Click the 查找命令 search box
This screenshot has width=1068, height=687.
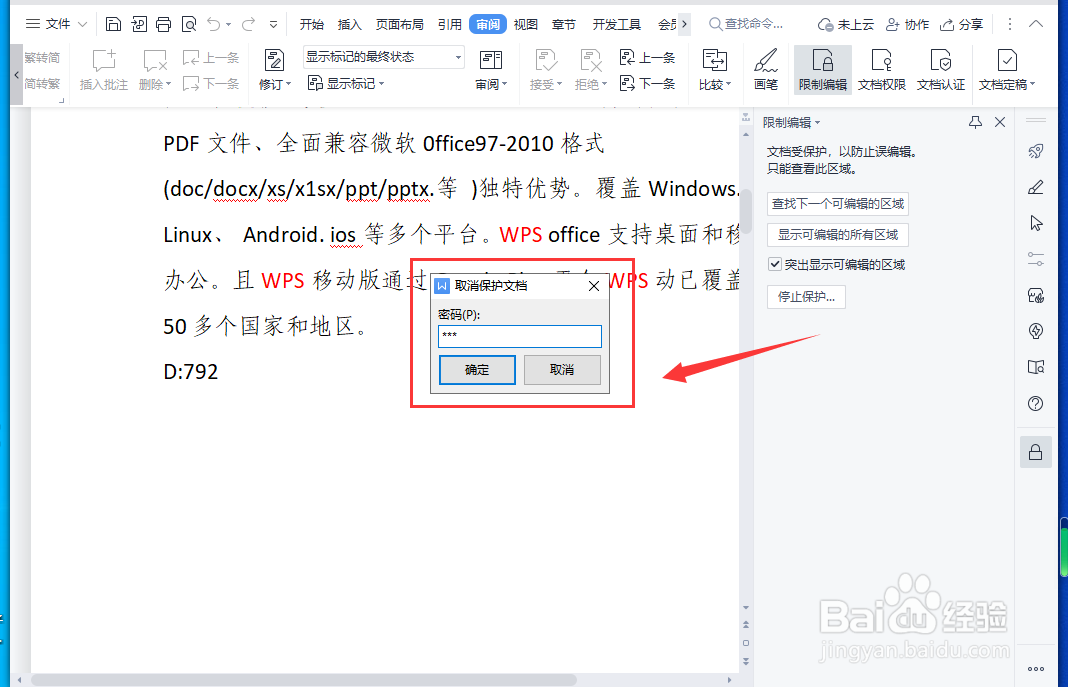[746, 25]
